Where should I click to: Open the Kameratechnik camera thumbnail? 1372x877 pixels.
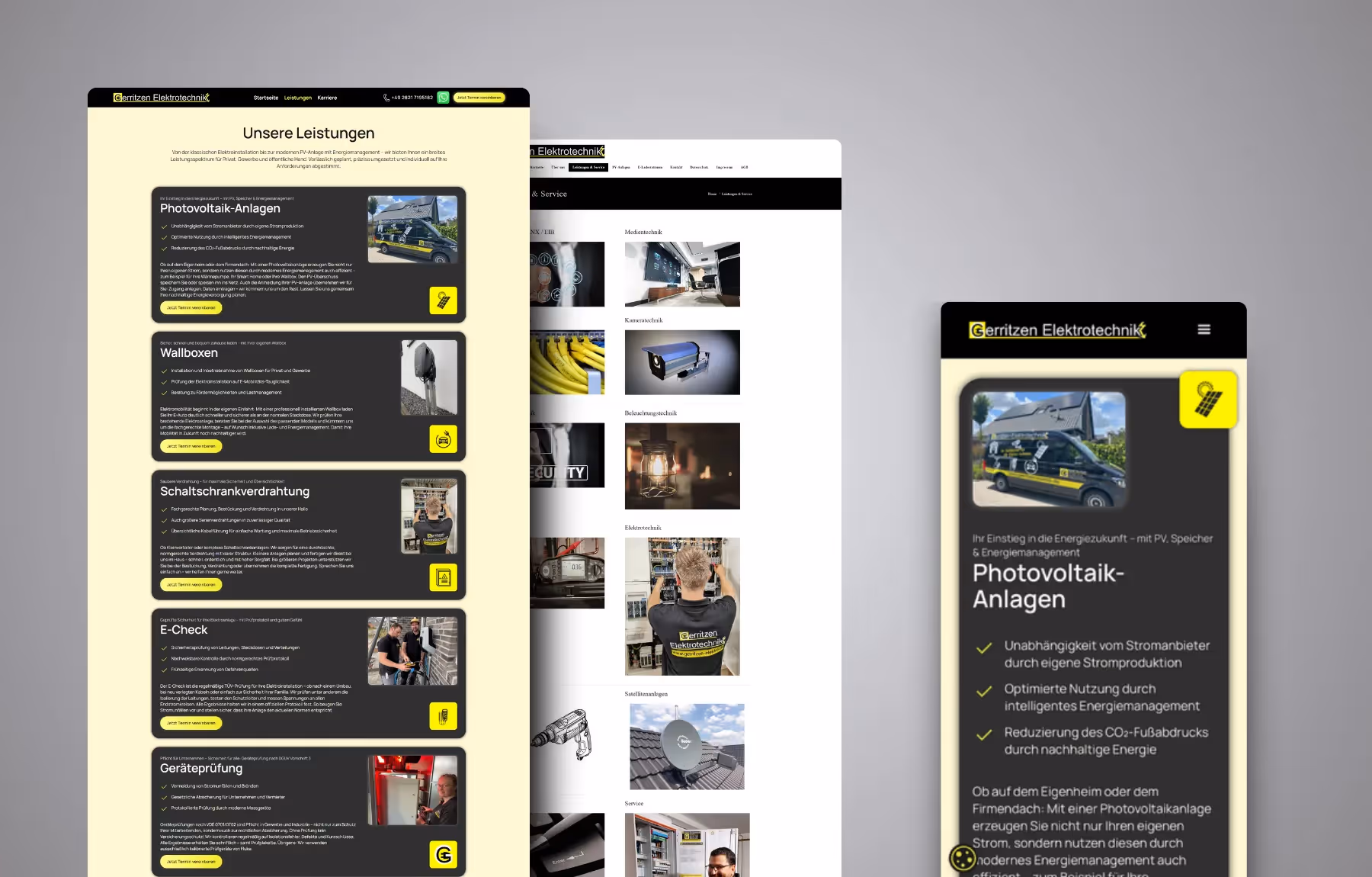682,362
